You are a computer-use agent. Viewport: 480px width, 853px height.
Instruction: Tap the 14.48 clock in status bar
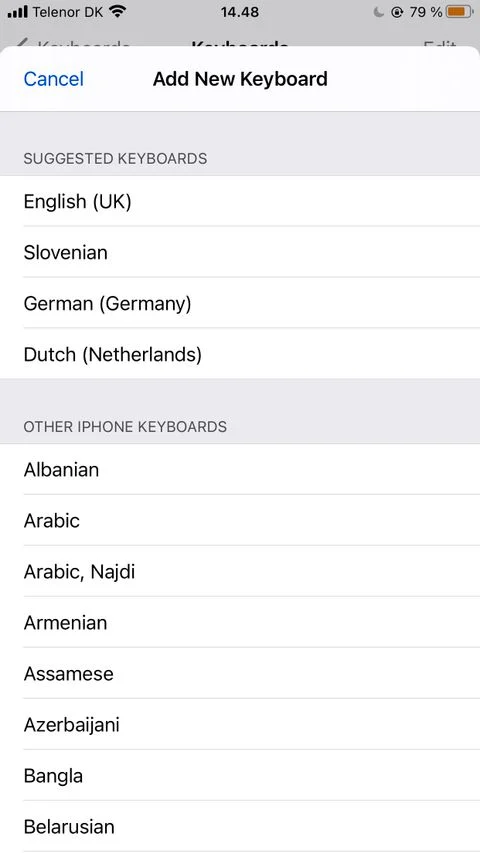coord(240,11)
